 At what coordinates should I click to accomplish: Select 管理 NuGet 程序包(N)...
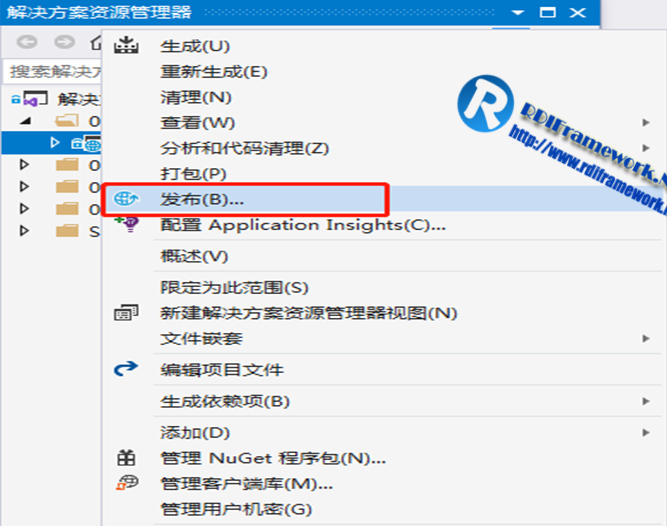click(x=273, y=458)
